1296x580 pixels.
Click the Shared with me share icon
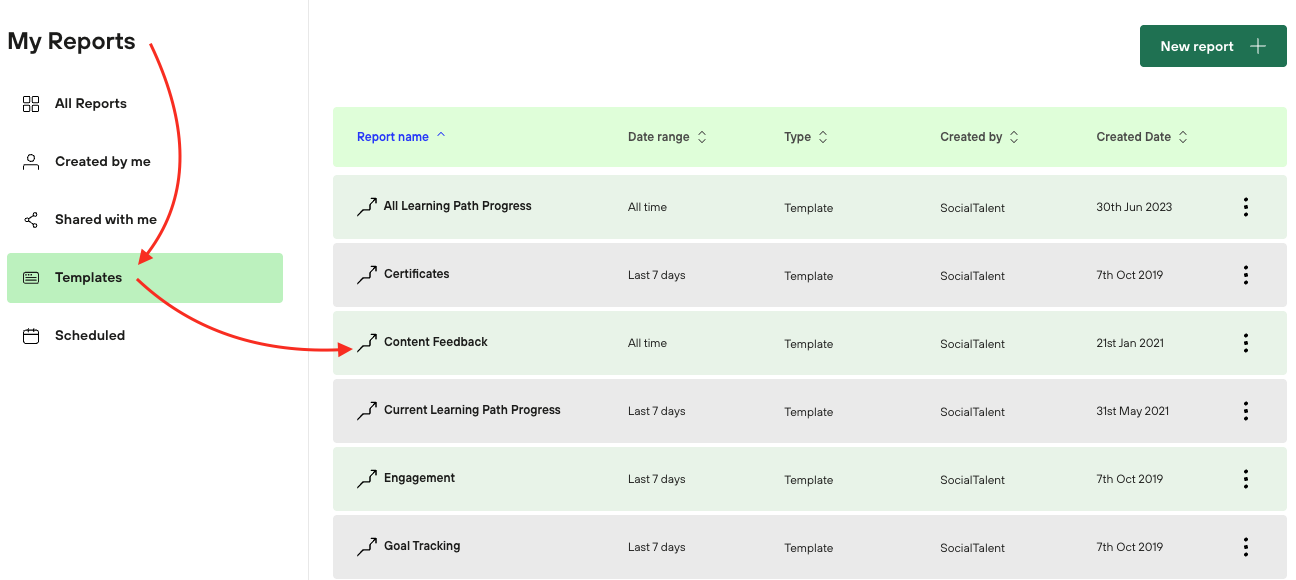tap(31, 220)
